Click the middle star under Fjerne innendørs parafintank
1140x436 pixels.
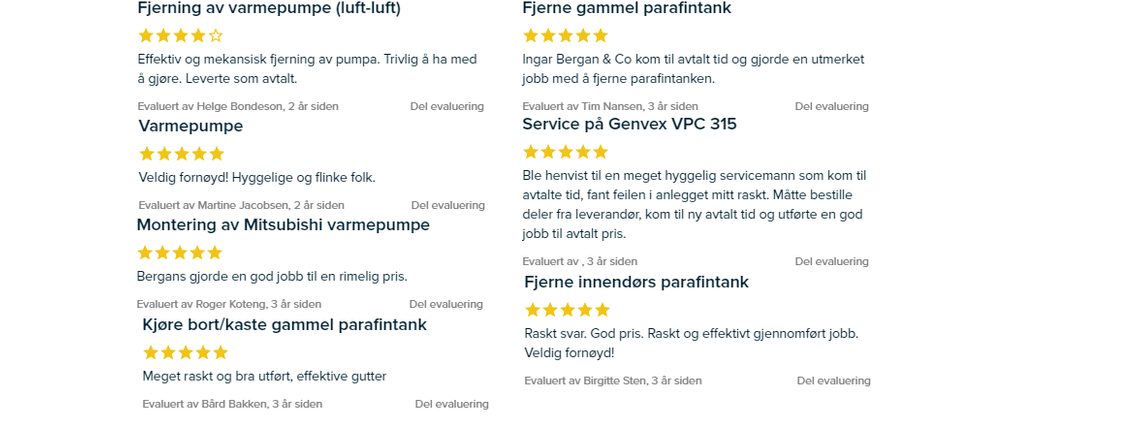click(x=567, y=310)
